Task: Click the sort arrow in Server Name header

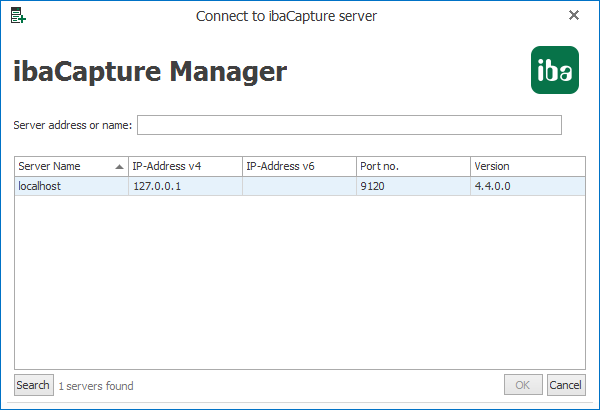Action: [120, 166]
